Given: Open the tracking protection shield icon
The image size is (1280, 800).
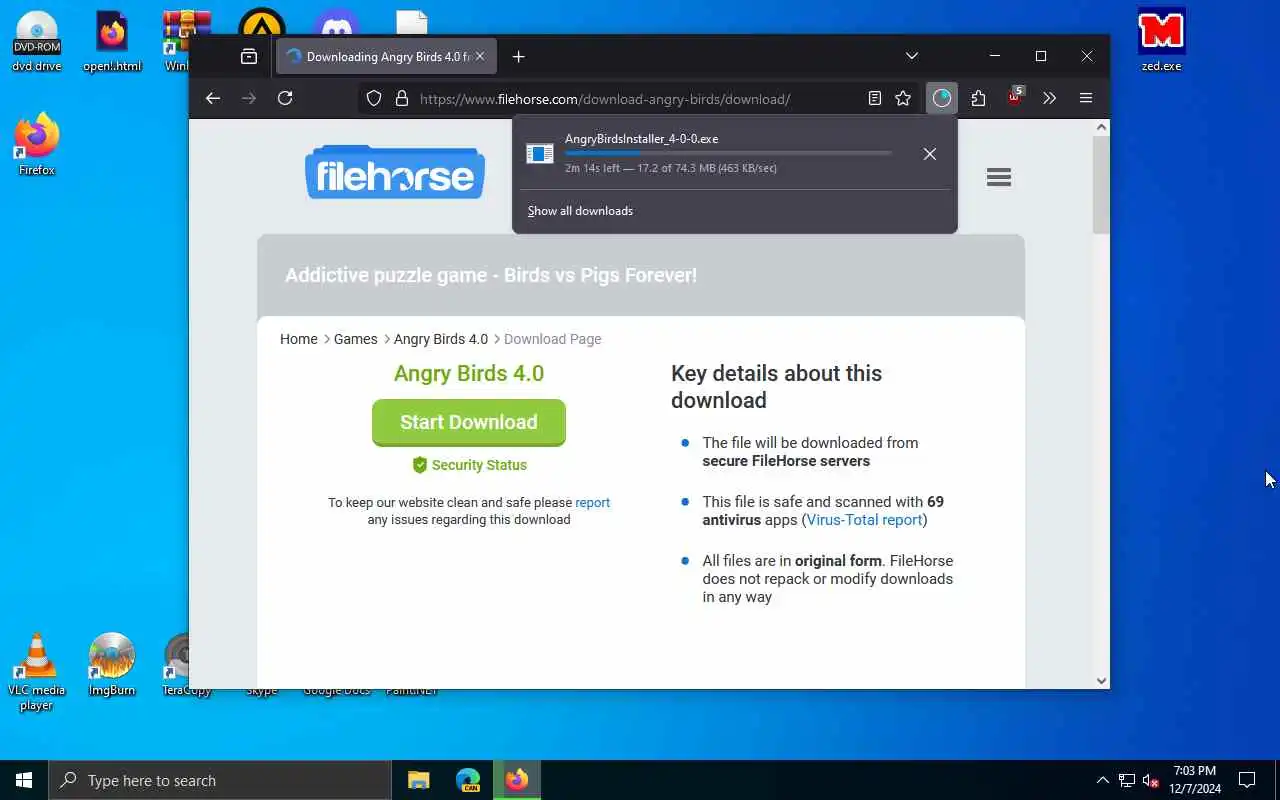Looking at the screenshot, I should pos(374,98).
